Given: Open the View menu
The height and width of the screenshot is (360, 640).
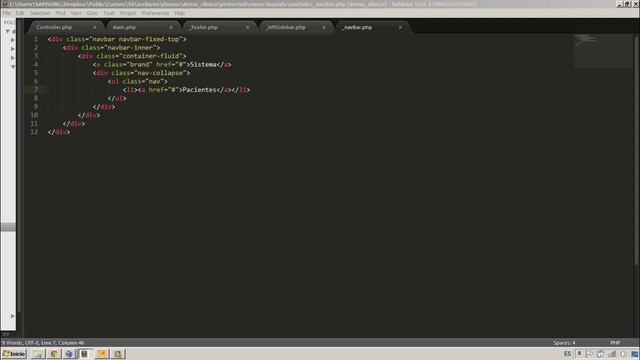Looking at the screenshot, I should [76, 13].
